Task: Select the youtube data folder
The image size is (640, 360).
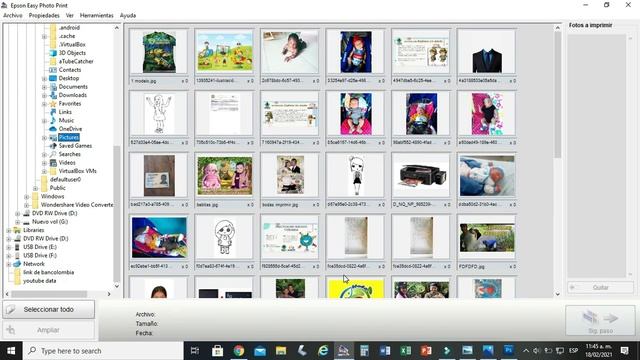Action: (x=40, y=281)
